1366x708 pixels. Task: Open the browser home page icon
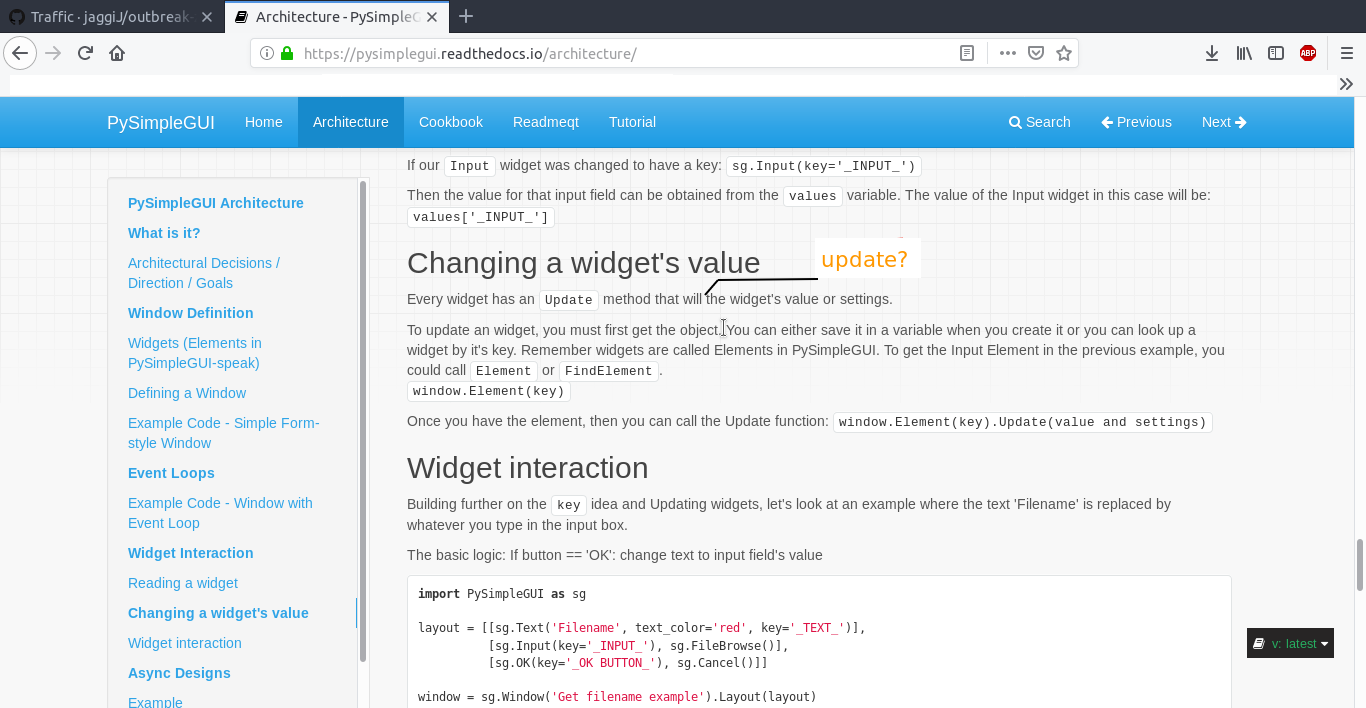[x=117, y=54]
